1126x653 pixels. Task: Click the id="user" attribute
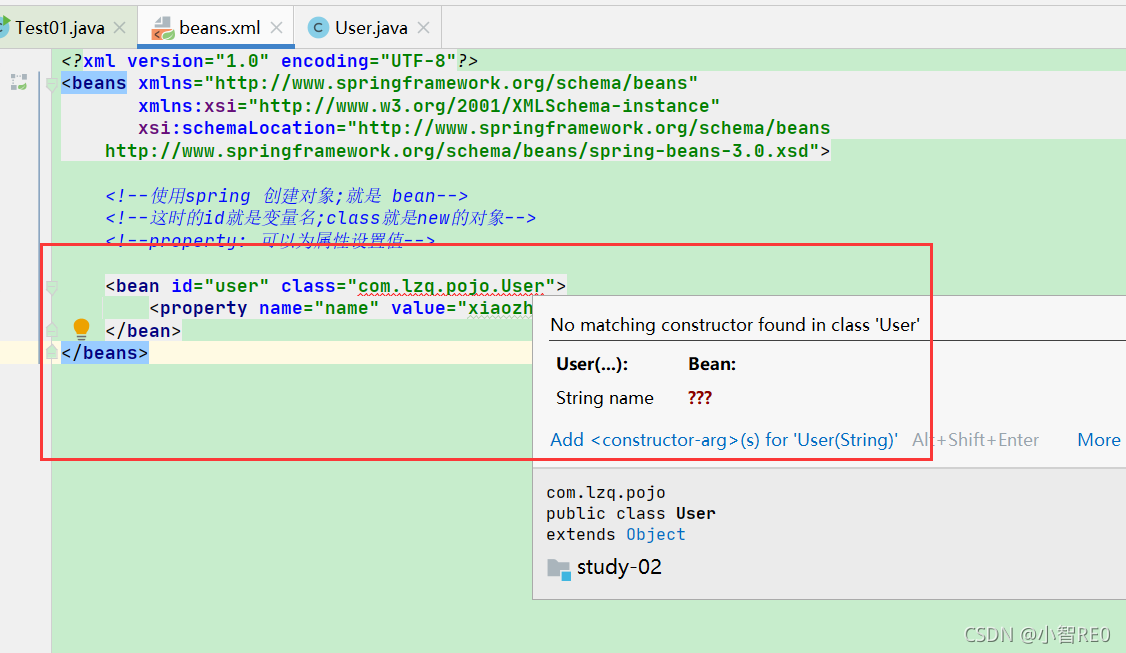coord(220,286)
